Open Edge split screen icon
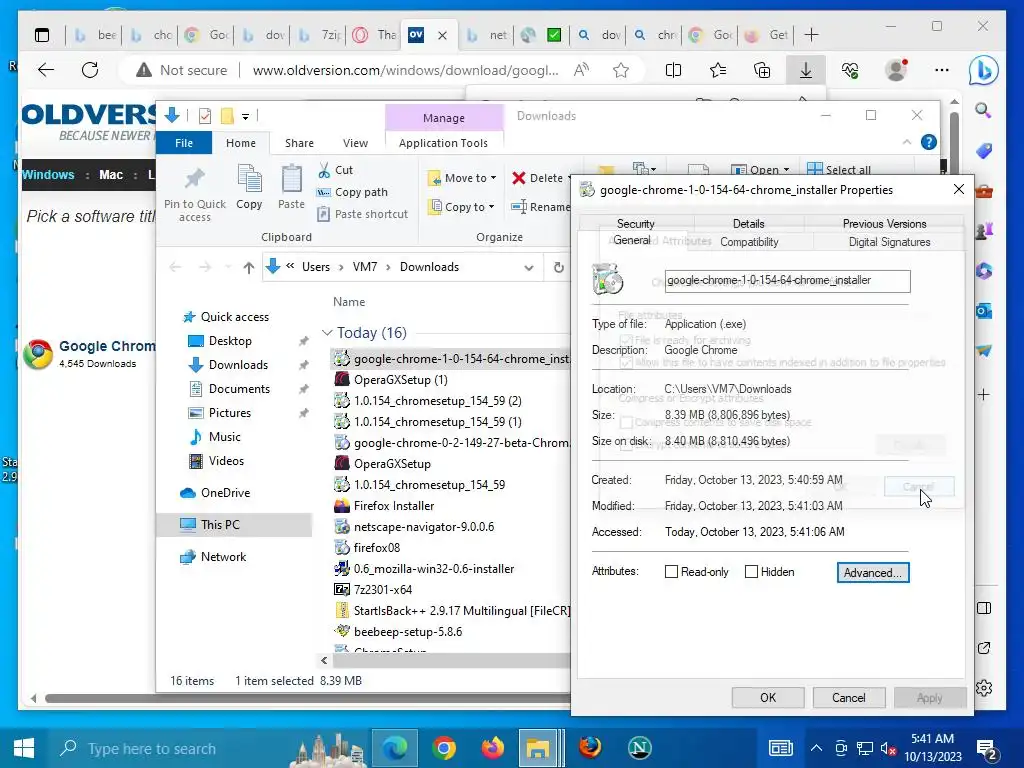 tap(673, 70)
